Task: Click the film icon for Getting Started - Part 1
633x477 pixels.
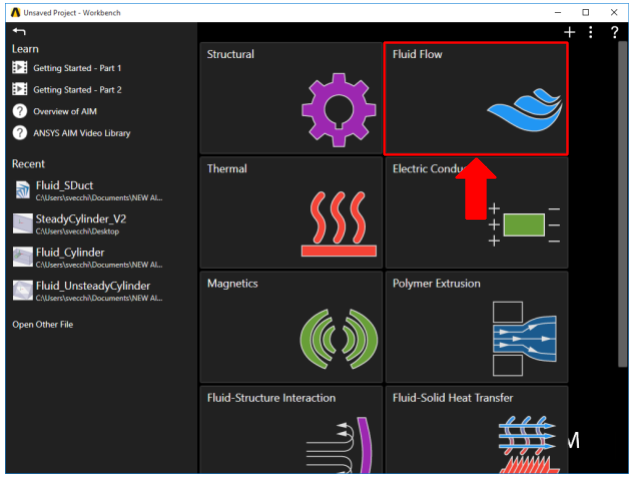Action: pos(19,67)
